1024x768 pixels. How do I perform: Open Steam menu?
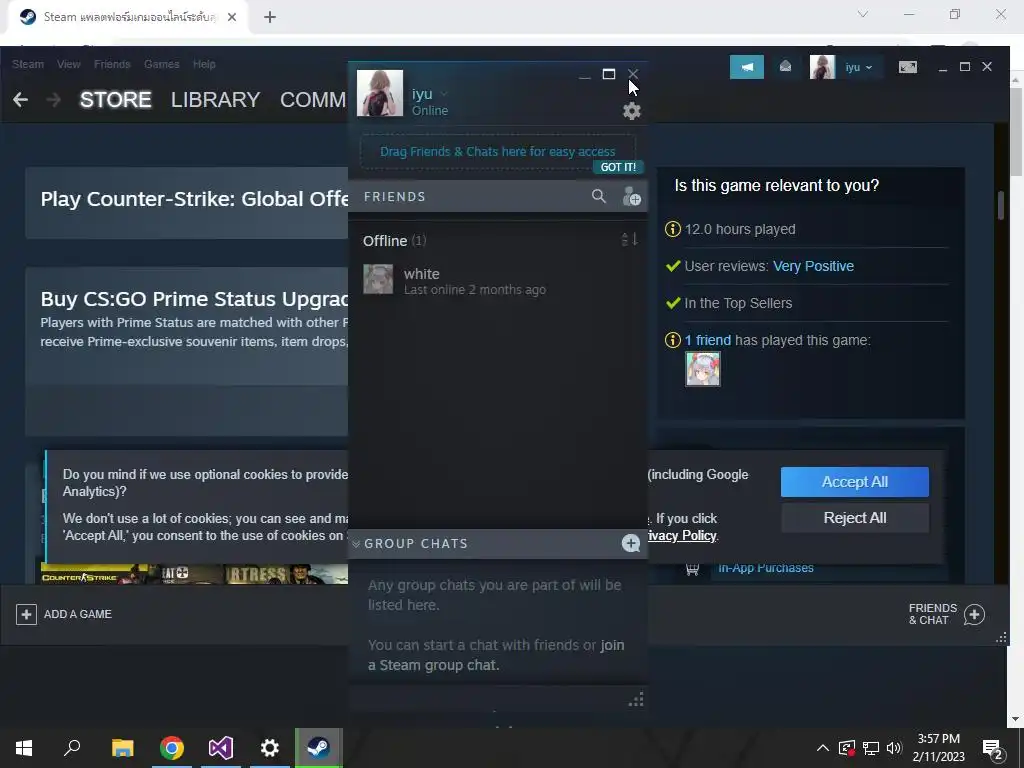28,64
